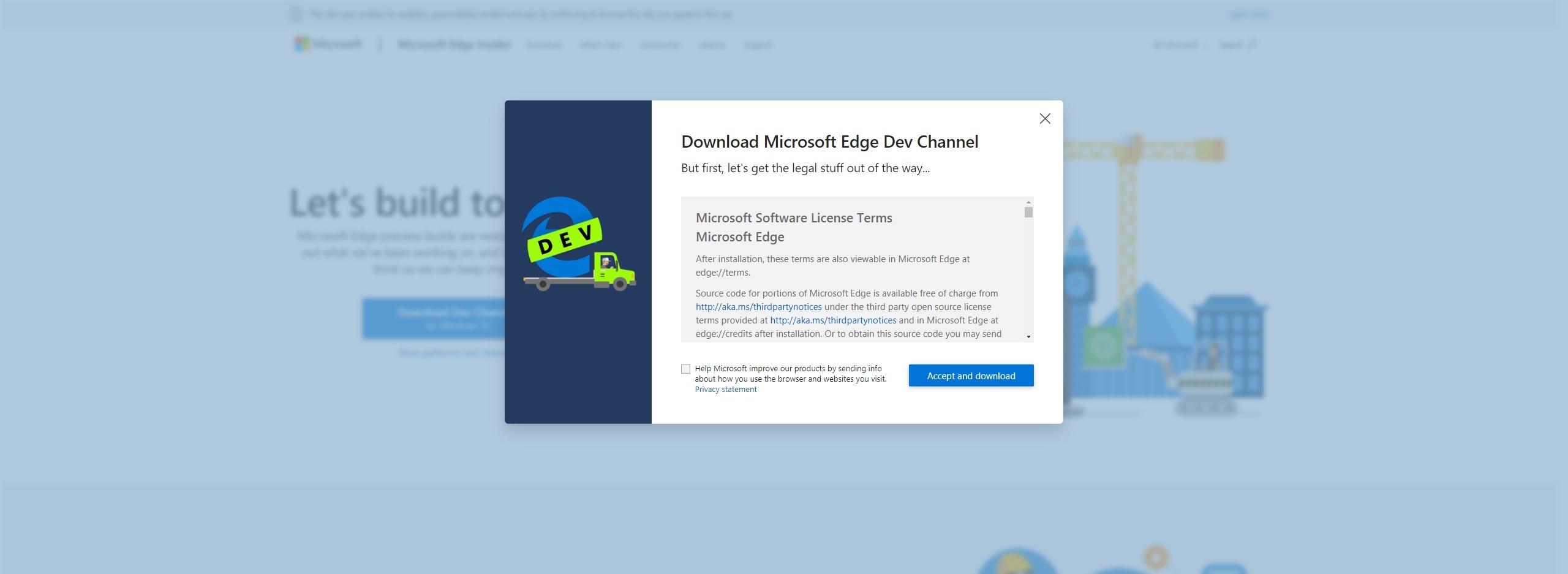
Task: Open the Privacy statement link
Action: (x=726, y=390)
